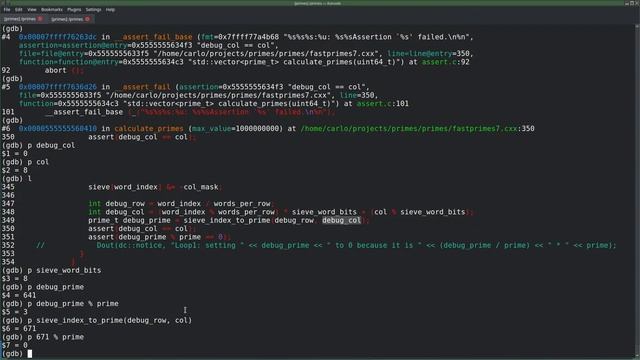
Task: Click the '$5 = 3' output line
Action: (x=15, y=312)
